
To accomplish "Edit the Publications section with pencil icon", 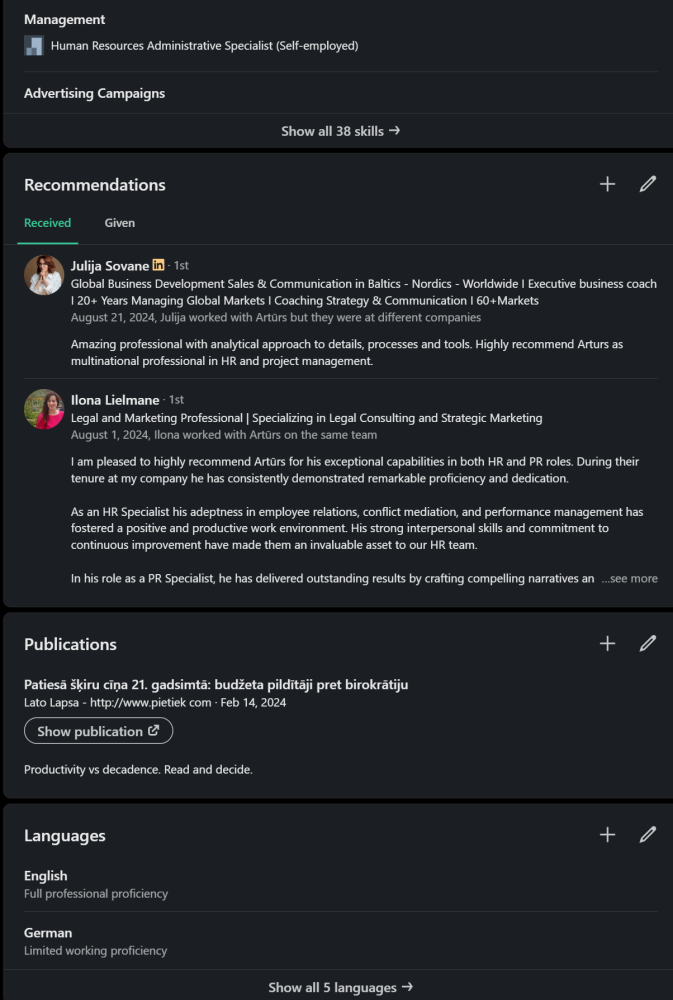I will pos(648,644).
